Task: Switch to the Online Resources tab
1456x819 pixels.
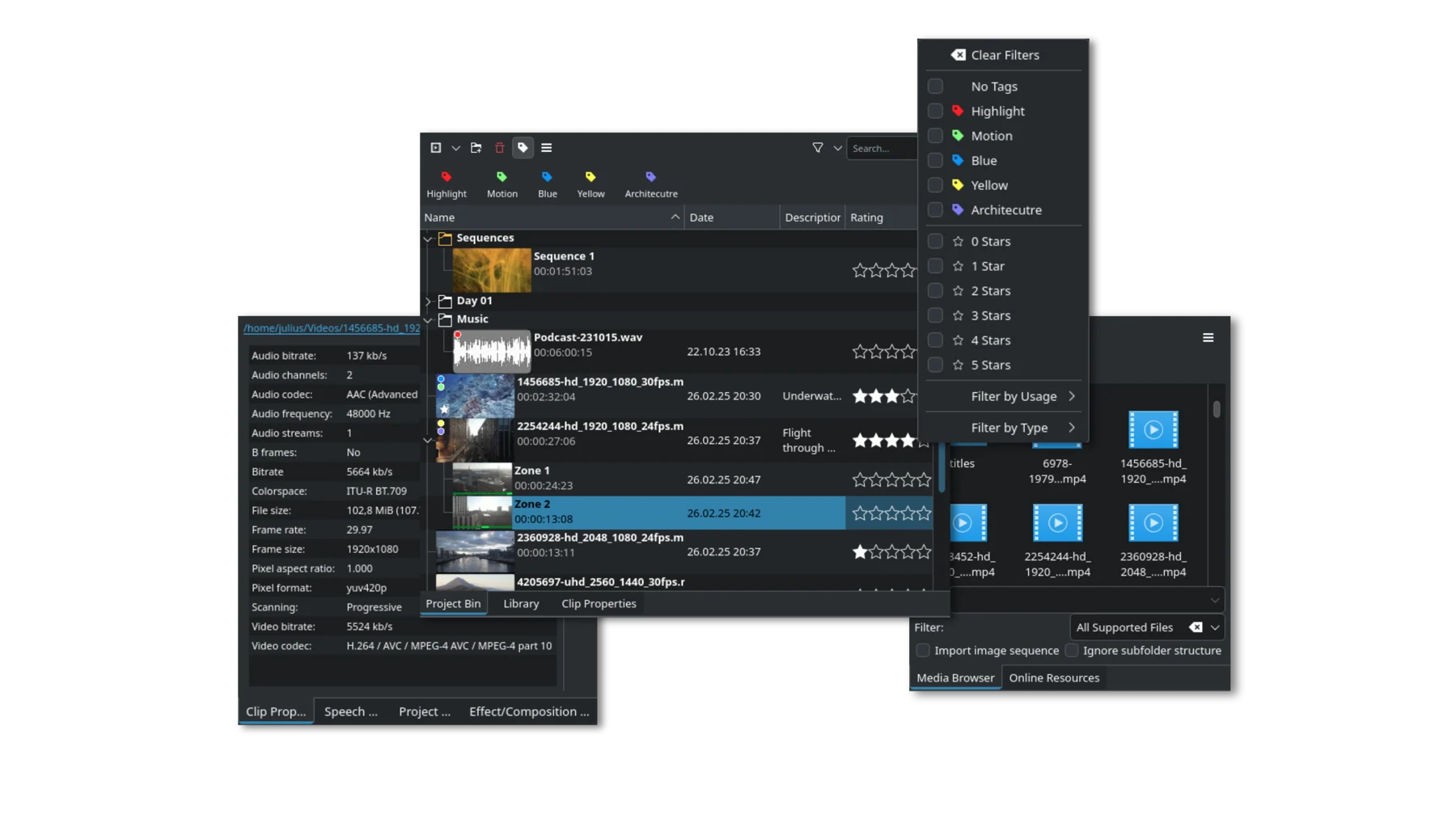Action: click(x=1054, y=678)
